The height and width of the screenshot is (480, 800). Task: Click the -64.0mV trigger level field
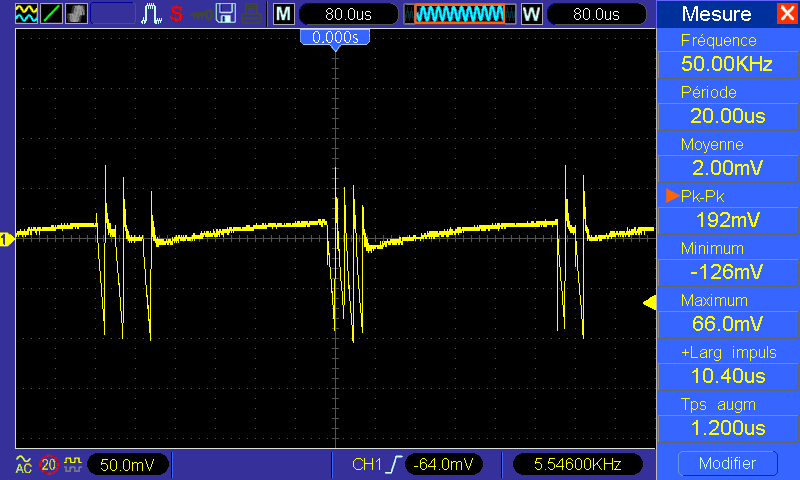[444, 464]
